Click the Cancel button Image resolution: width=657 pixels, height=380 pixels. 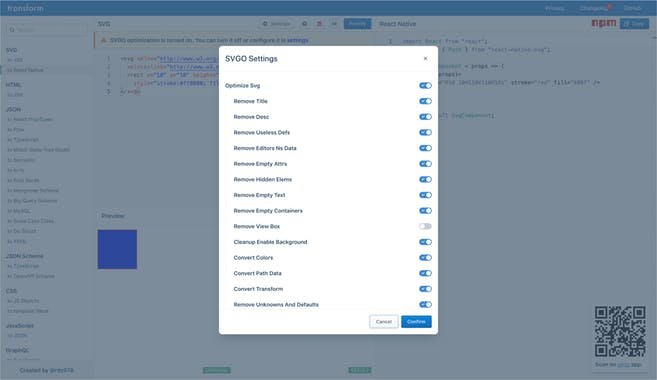pos(384,322)
